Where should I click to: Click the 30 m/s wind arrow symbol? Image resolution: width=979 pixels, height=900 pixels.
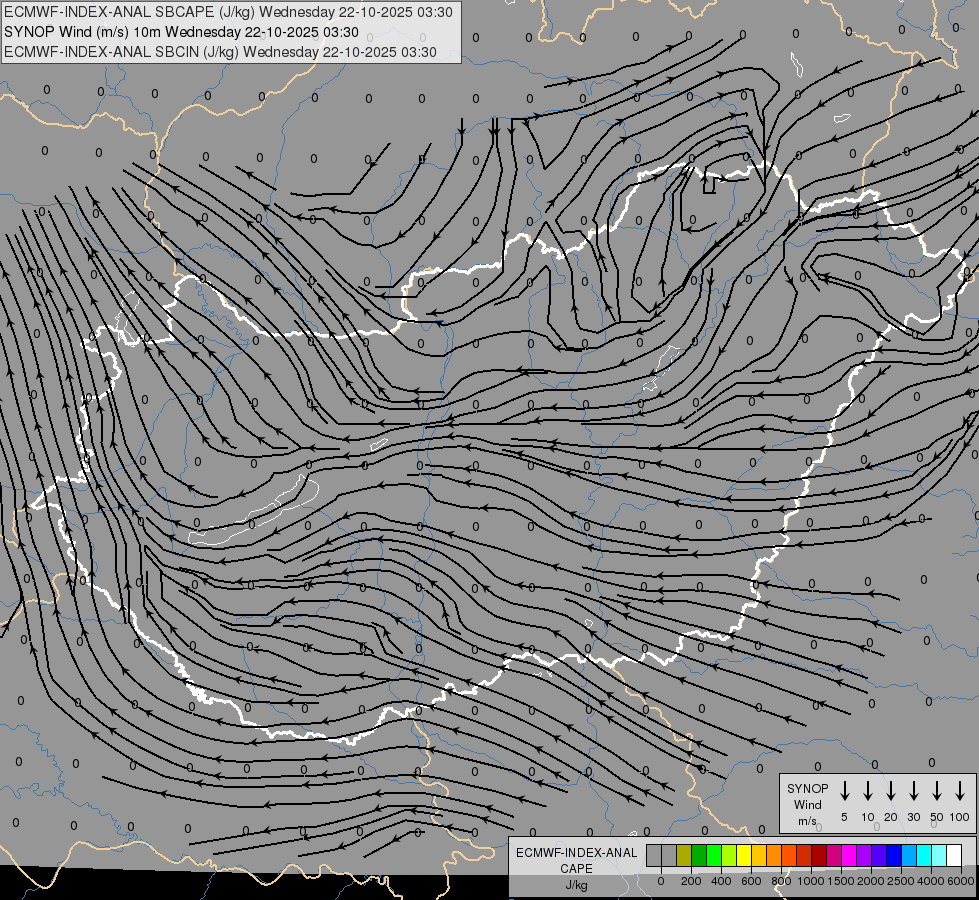tap(913, 791)
